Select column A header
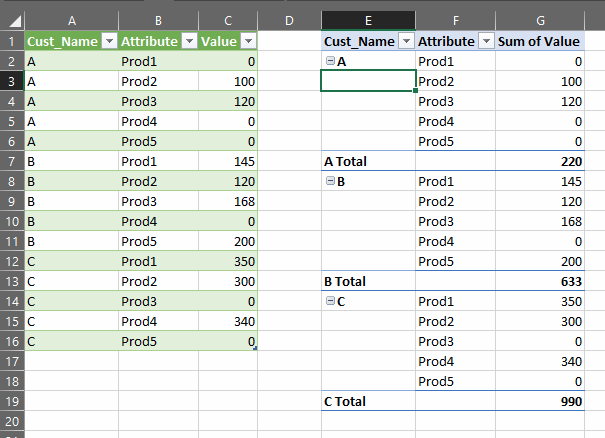Image resolution: width=605 pixels, height=438 pixels. point(72,21)
